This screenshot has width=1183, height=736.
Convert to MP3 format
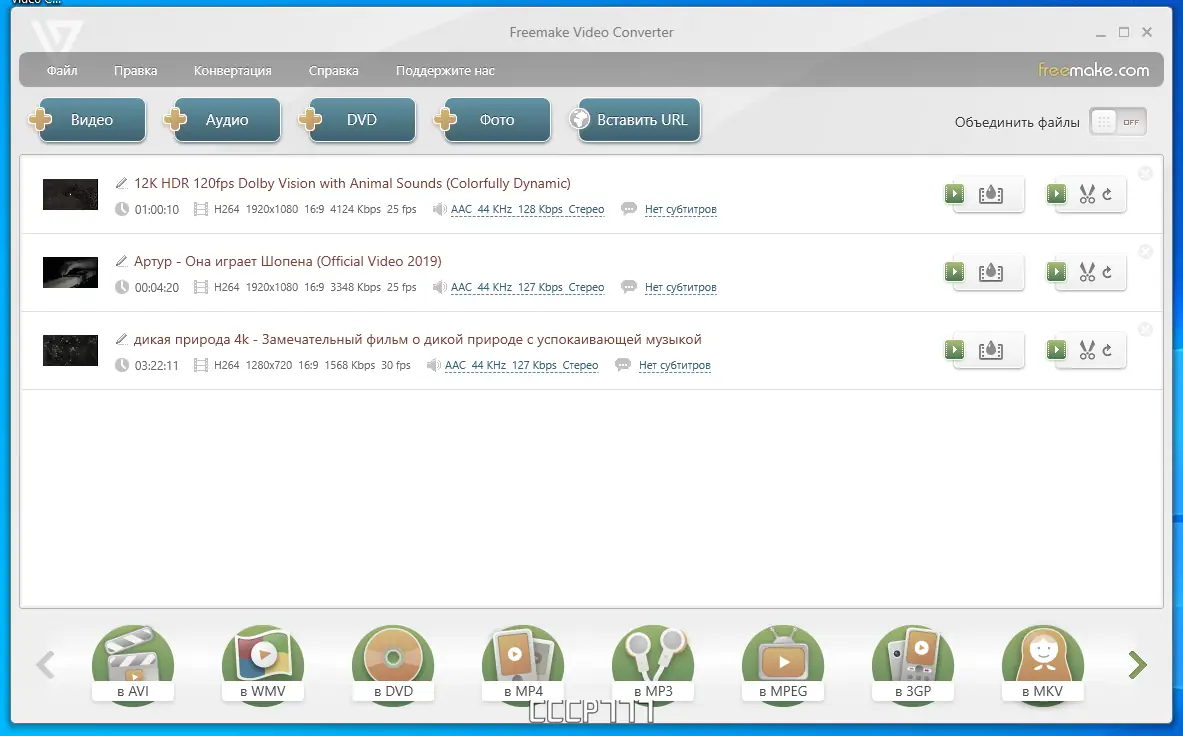pos(653,664)
